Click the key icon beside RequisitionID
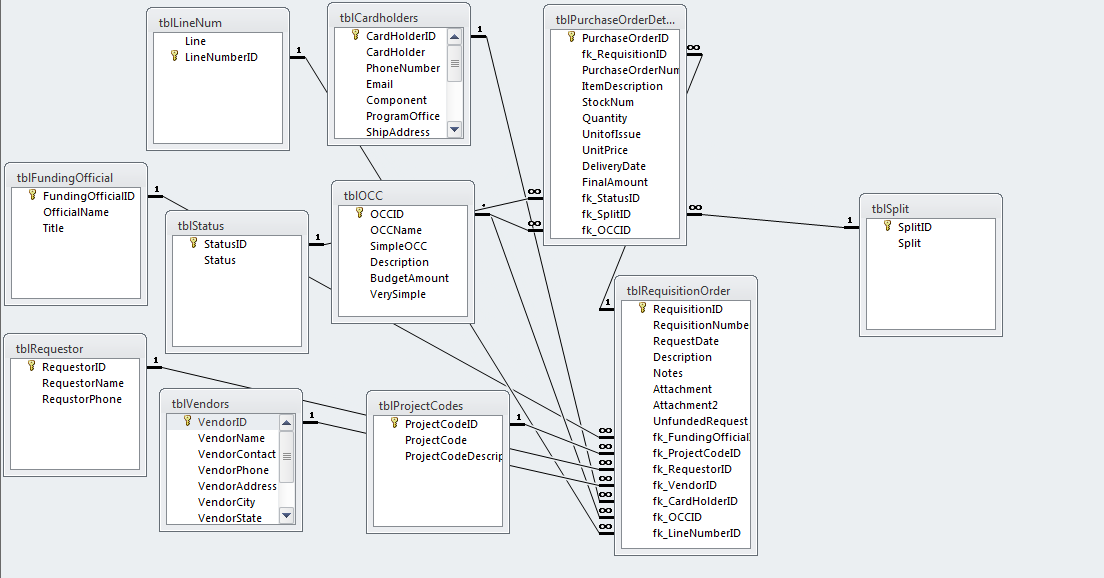This screenshot has height=578, width=1104. coord(642,308)
